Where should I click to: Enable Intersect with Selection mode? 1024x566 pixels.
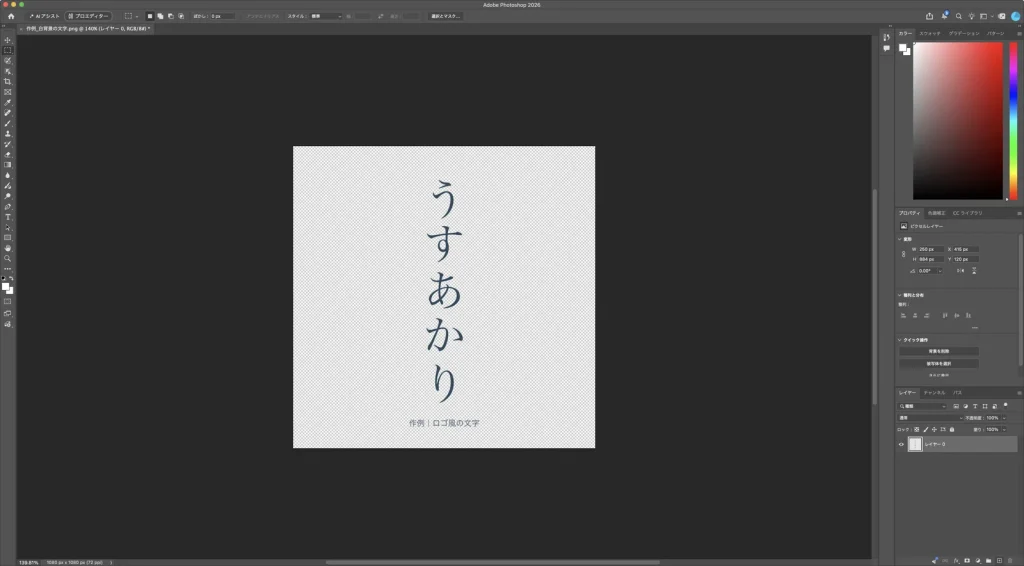pos(181,16)
